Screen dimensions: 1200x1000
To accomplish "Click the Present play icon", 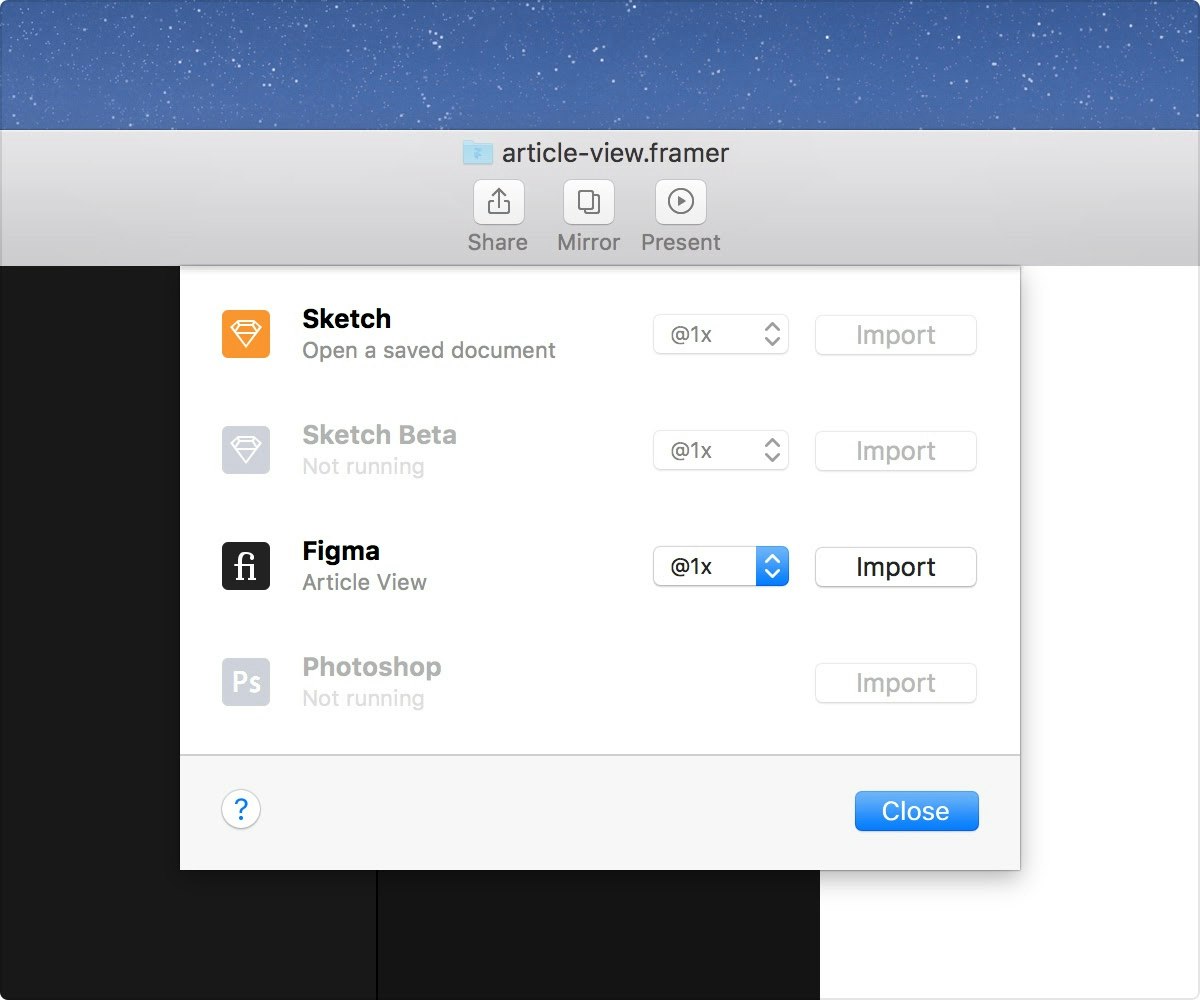I will 681,203.
